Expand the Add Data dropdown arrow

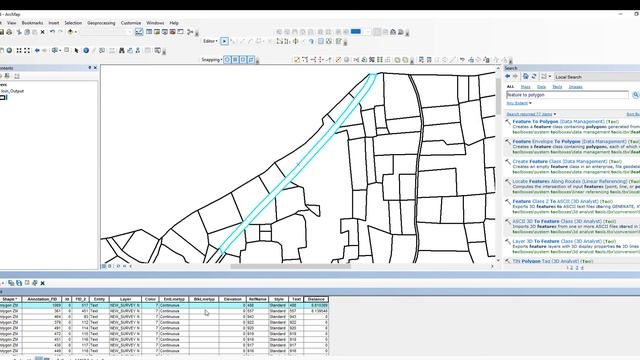[76, 32]
